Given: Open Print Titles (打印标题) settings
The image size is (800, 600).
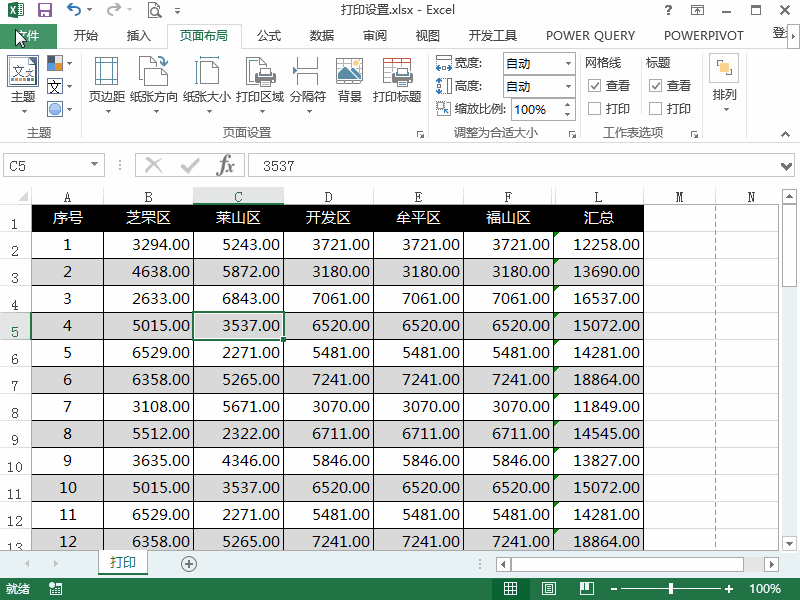Looking at the screenshot, I should [398, 85].
